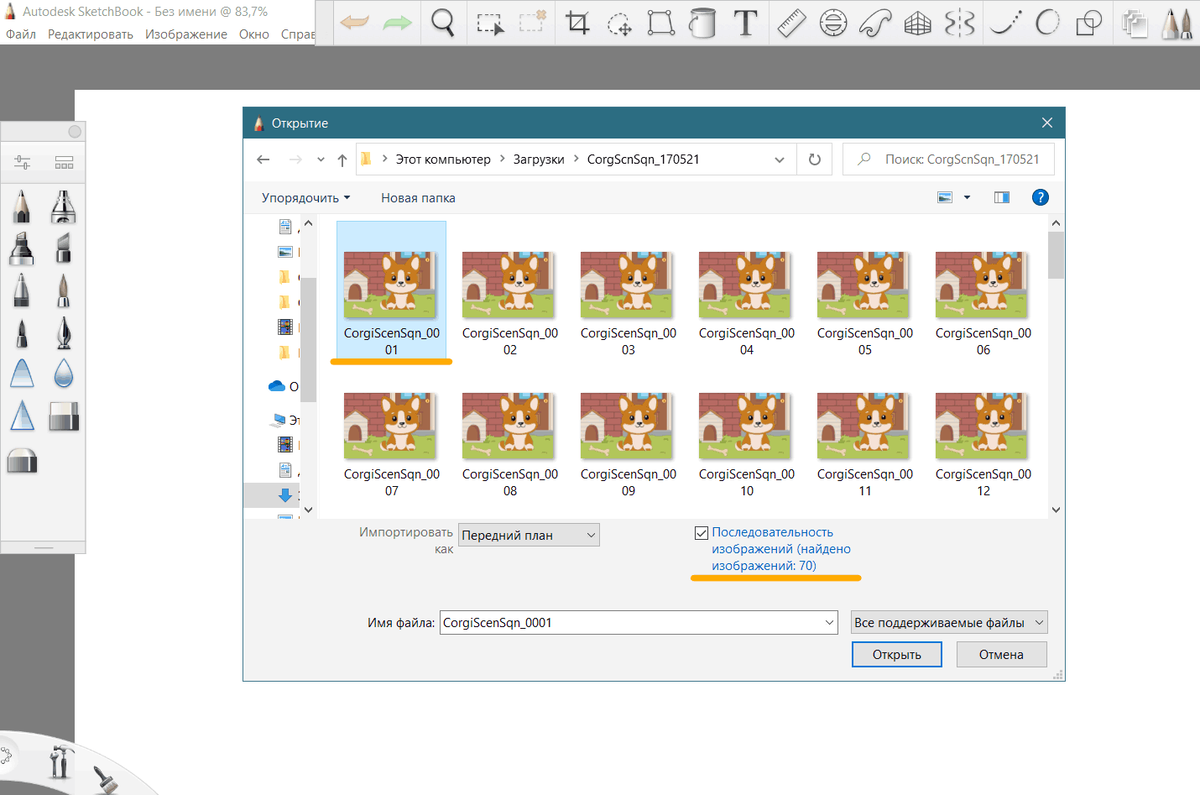The width and height of the screenshot is (1200, 795).
Task: Select the Zoom magnifier tool
Action: pos(445,22)
